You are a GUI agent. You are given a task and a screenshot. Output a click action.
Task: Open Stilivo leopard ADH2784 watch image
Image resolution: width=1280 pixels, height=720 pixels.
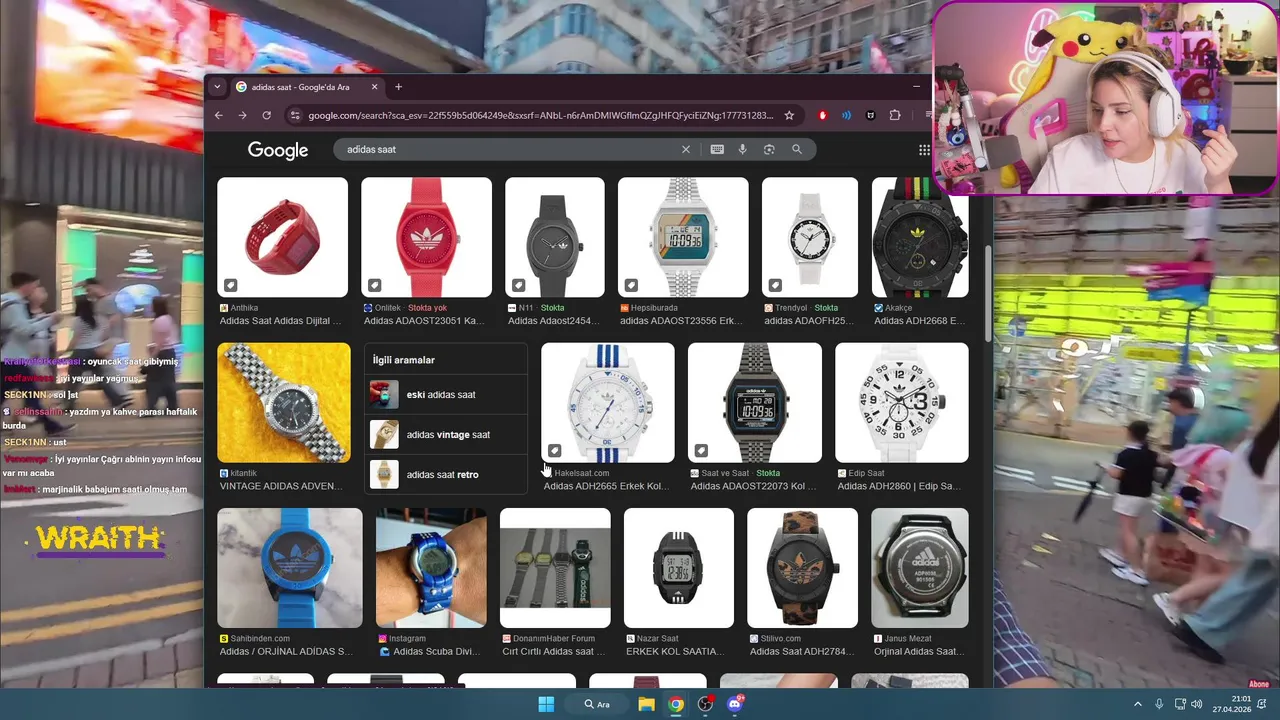802,568
